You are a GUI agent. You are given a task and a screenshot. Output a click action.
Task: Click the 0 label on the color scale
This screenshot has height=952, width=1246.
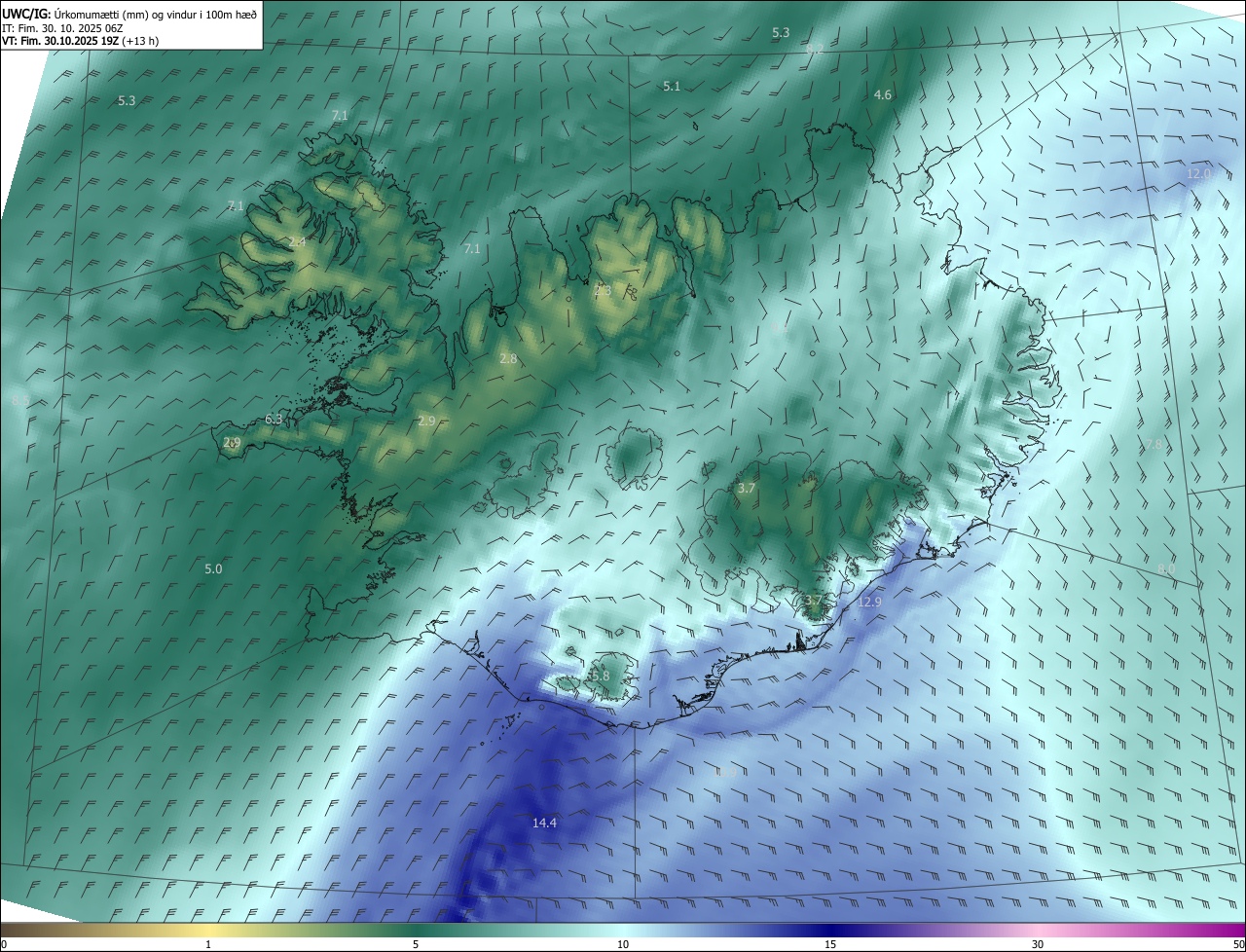coord(4,944)
